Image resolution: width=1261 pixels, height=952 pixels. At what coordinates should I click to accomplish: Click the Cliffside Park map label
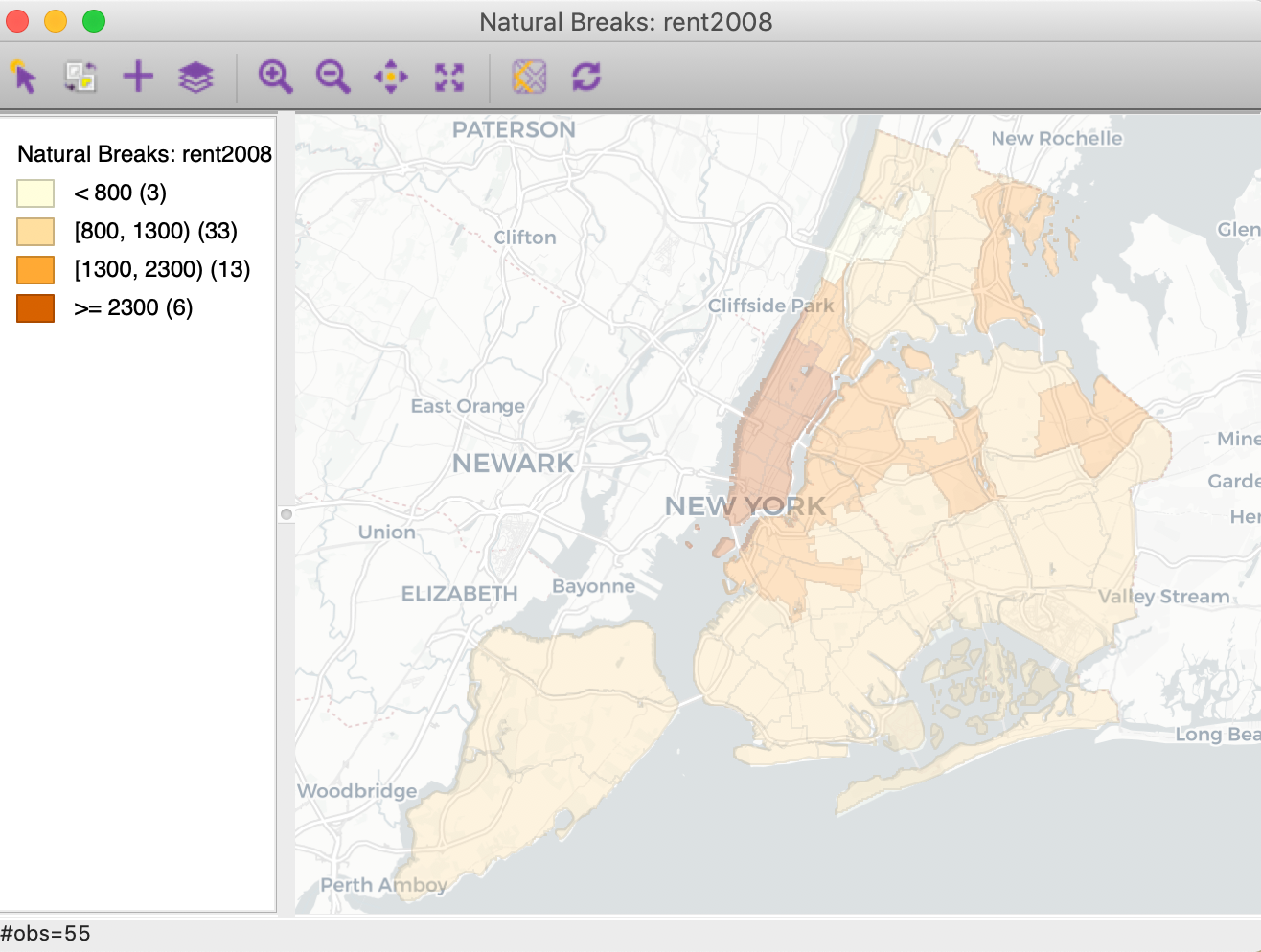[x=770, y=306]
